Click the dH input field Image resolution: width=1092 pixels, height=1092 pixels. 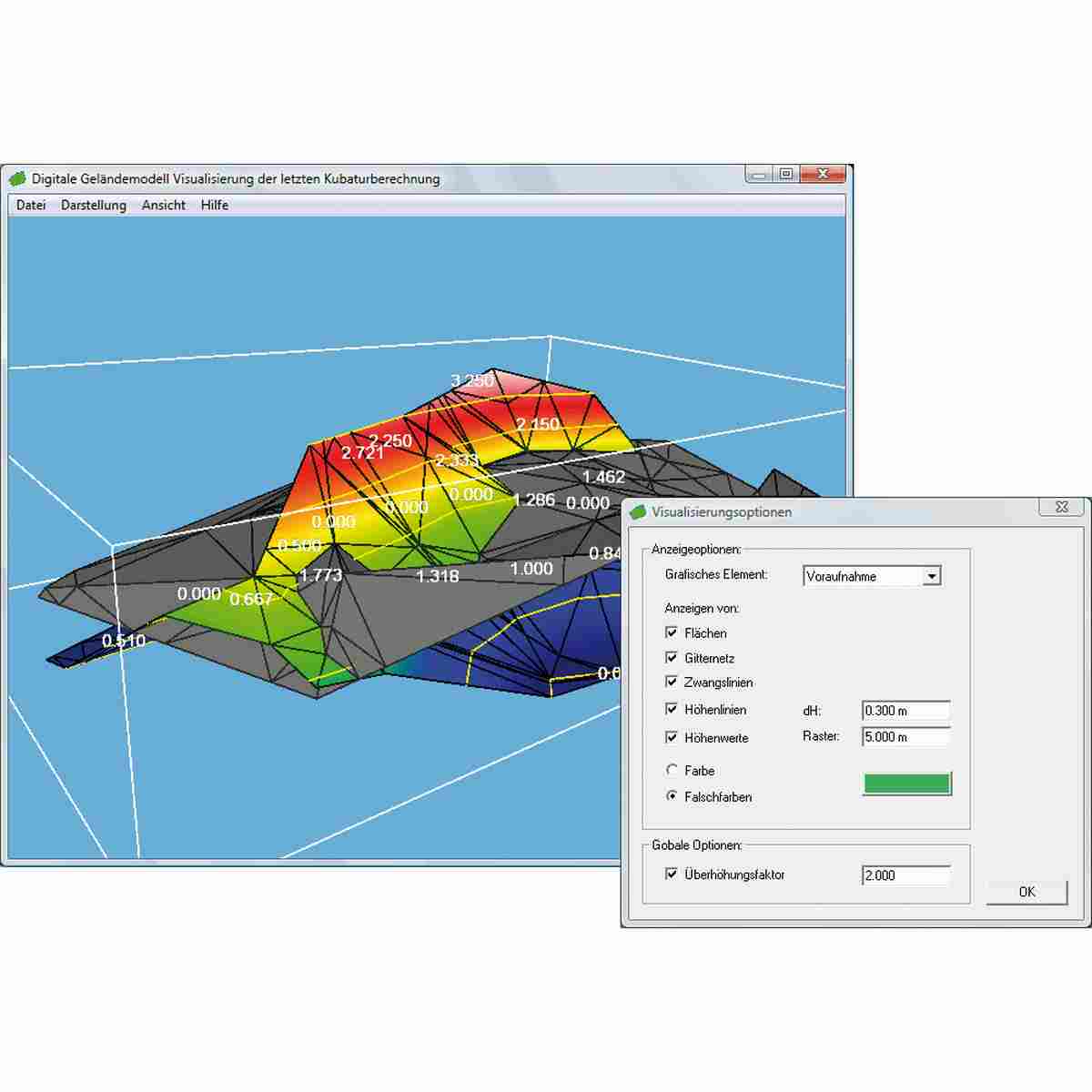tap(905, 711)
